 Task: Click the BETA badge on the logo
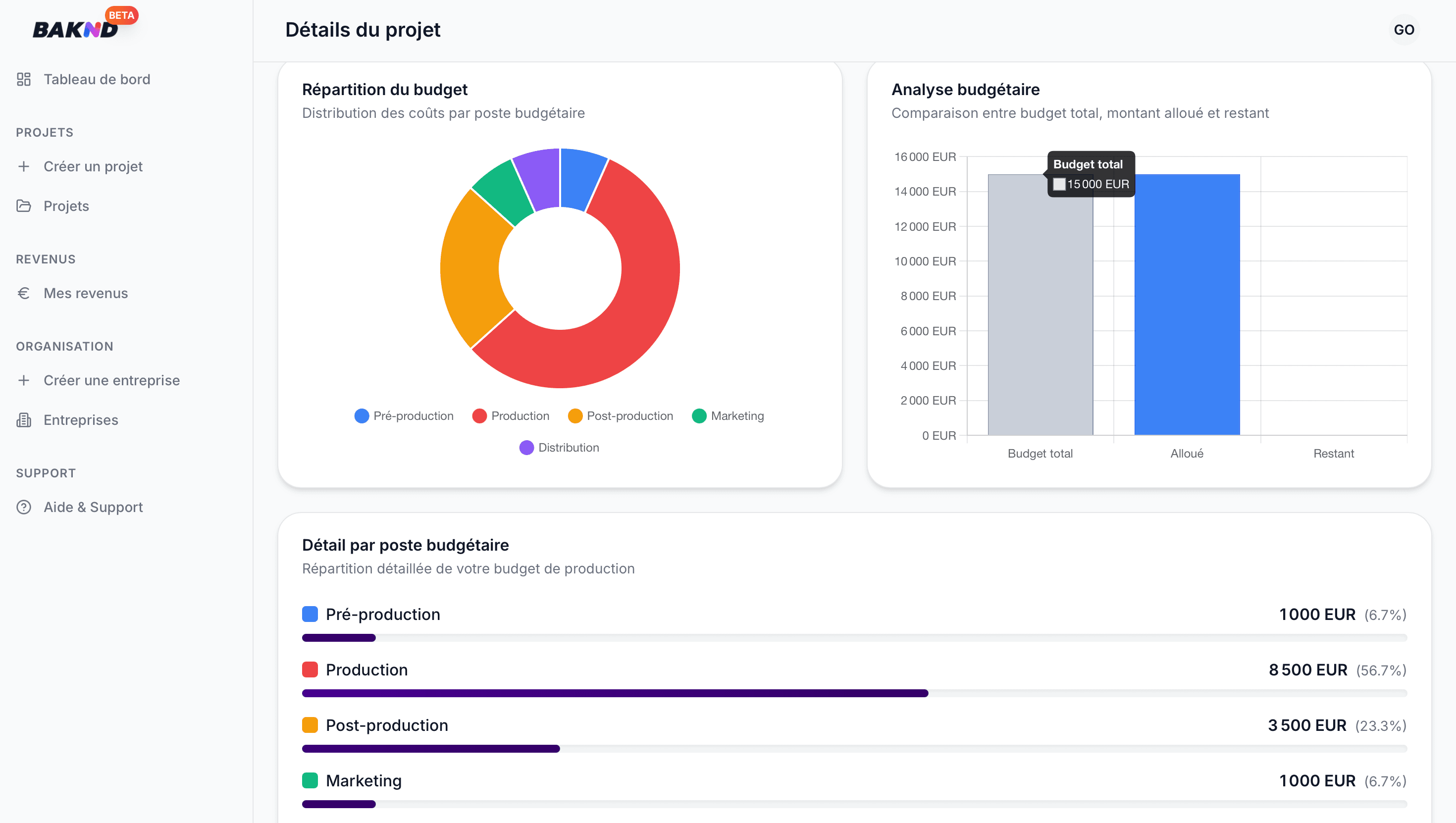(121, 15)
